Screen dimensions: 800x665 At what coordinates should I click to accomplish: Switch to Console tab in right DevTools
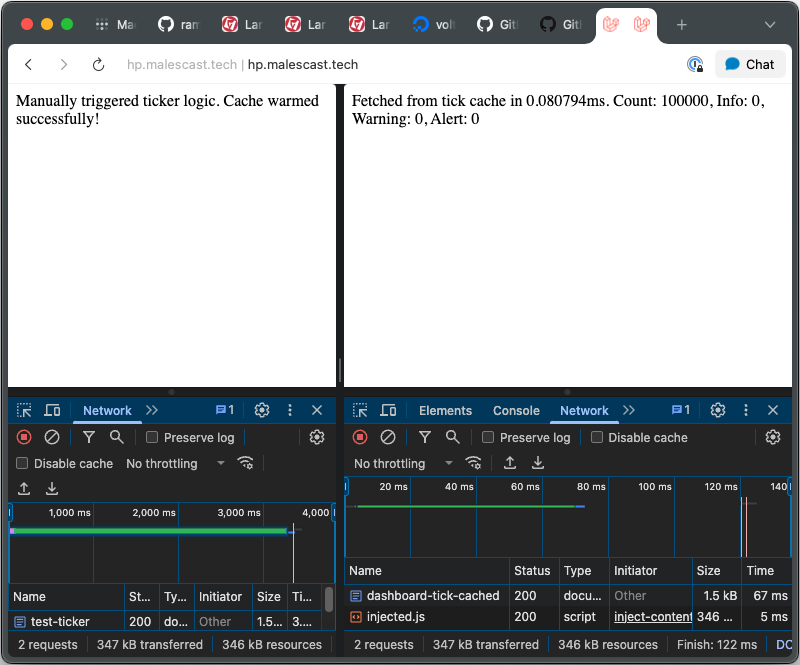click(x=516, y=411)
